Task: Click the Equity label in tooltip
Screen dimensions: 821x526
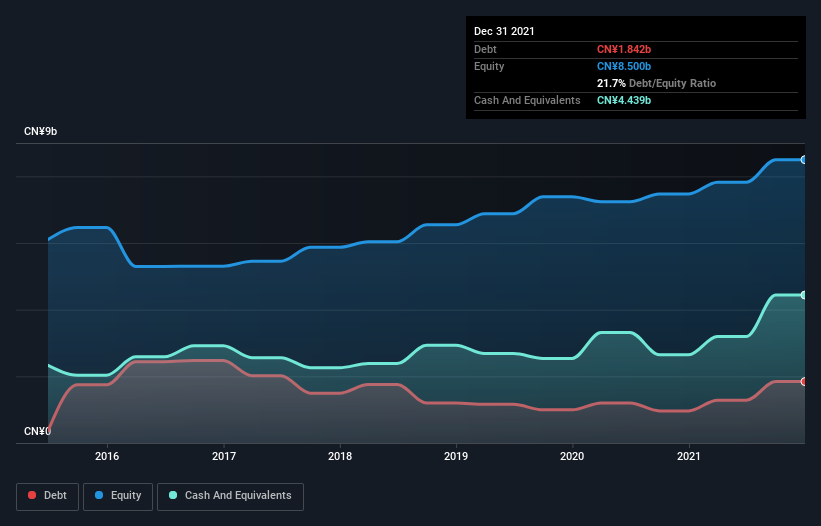Action: (489, 66)
